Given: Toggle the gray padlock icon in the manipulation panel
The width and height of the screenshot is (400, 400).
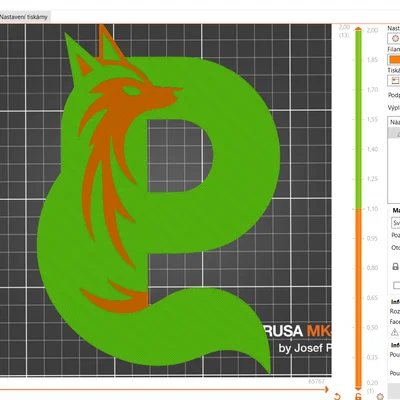Looking at the screenshot, I should click(395, 267).
